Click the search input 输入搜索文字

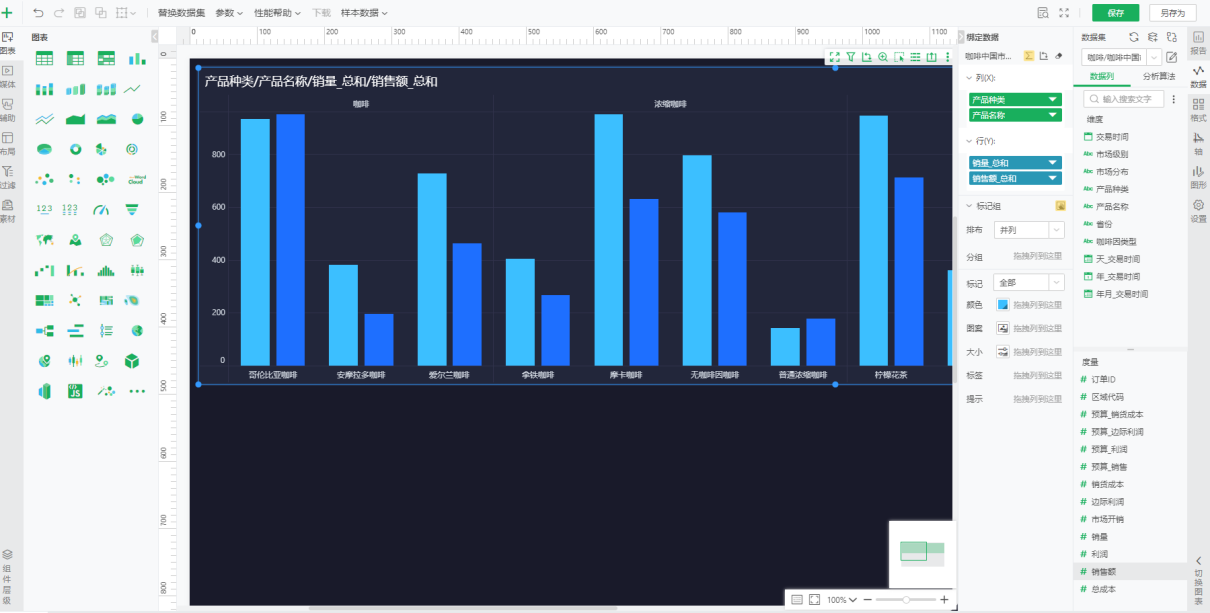[1125, 98]
